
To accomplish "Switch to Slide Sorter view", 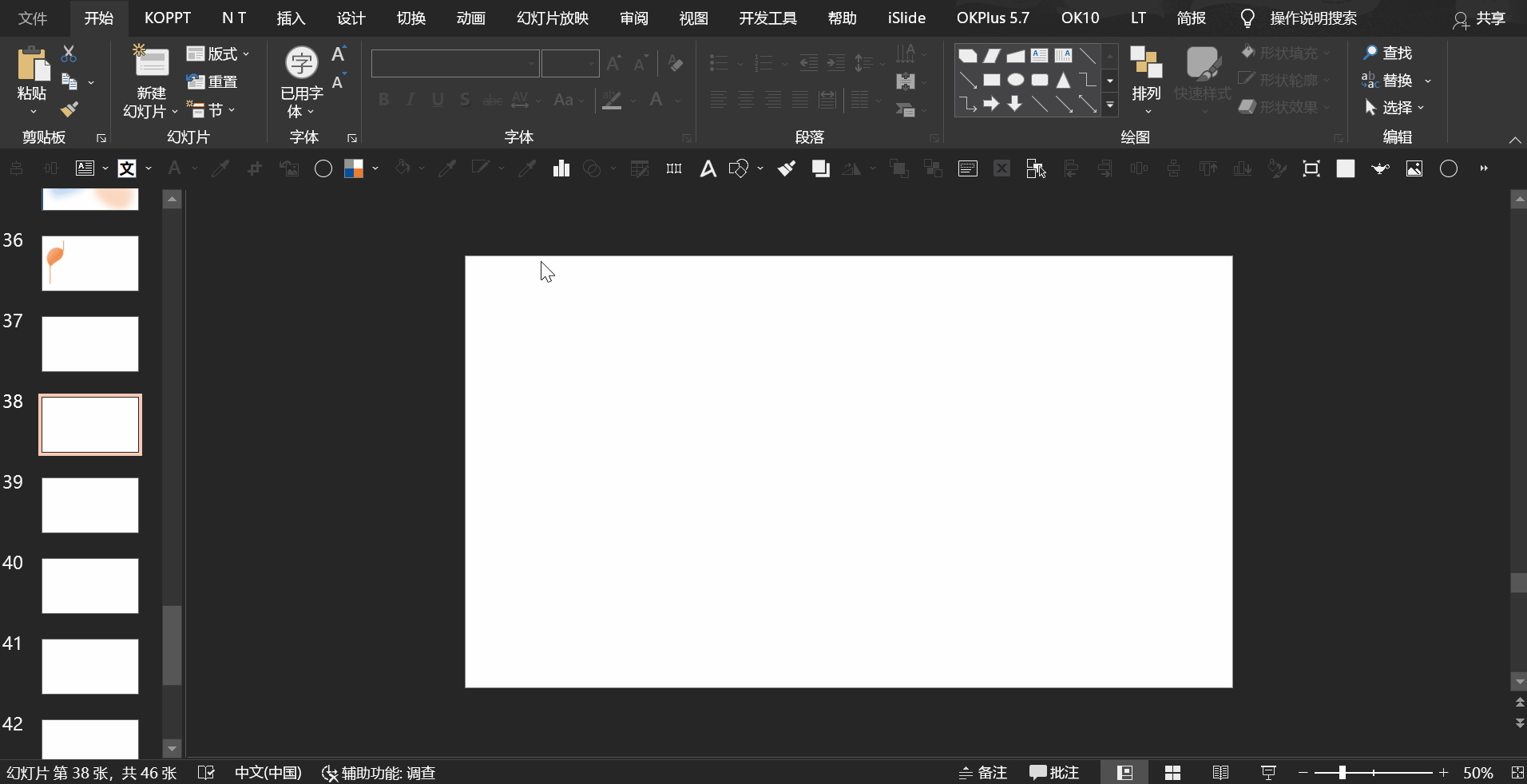I will pos(1172,772).
